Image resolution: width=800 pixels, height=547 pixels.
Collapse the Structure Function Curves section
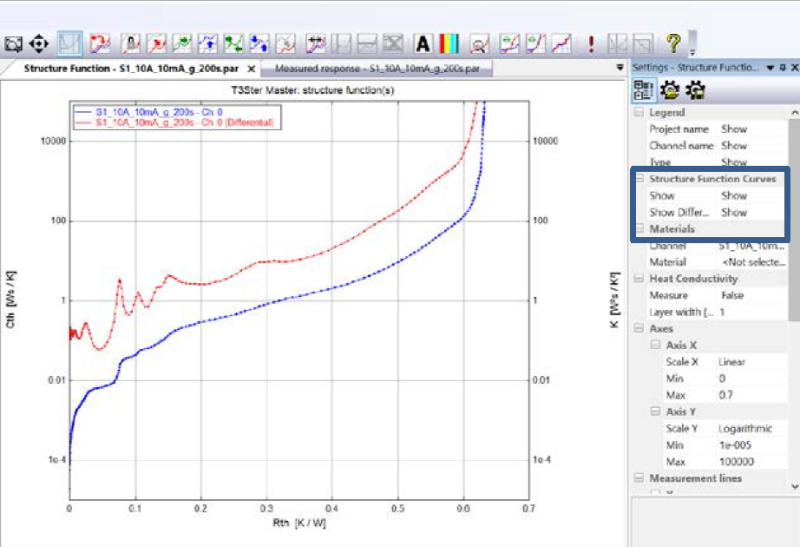click(x=639, y=179)
